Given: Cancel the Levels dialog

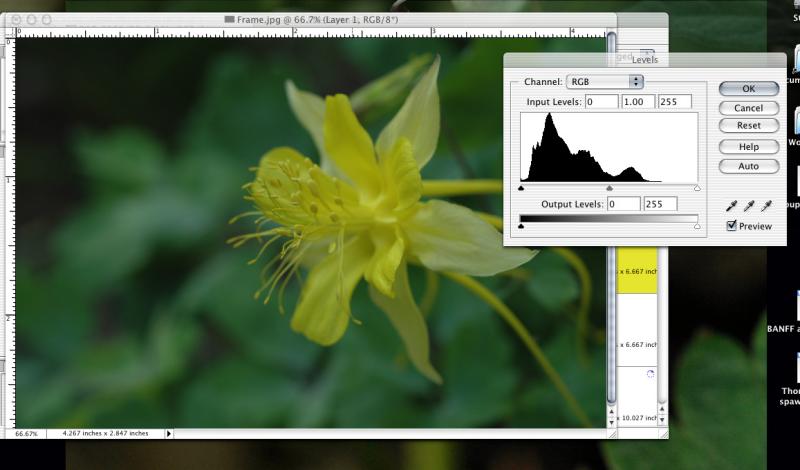Looking at the screenshot, I should 748,108.
